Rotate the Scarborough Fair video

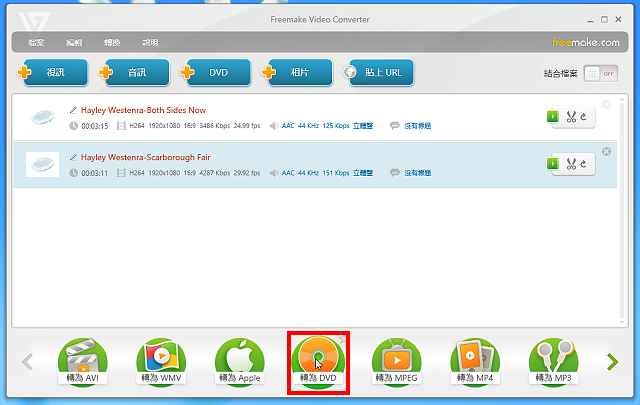pos(584,164)
